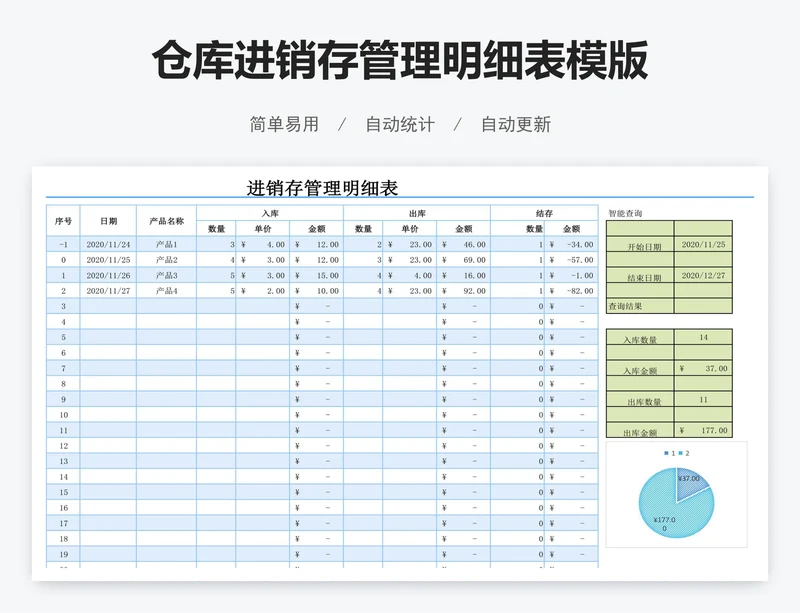This screenshot has width=800, height=613.
Task: Click 入库 amount 10.00 for 产品4
Action: 316,291
